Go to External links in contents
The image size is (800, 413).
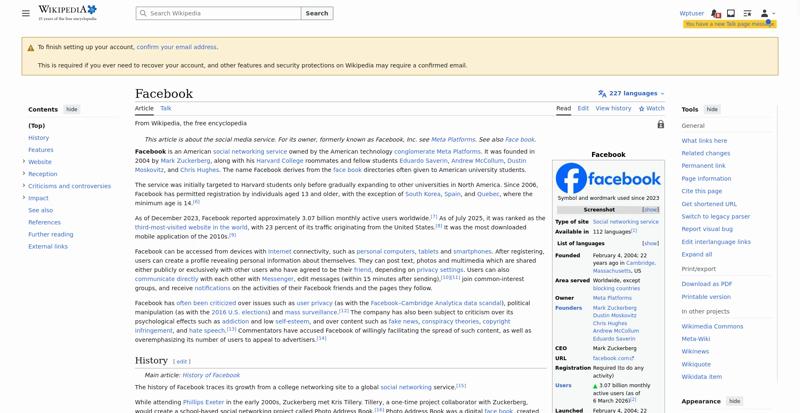click(48, 246)
